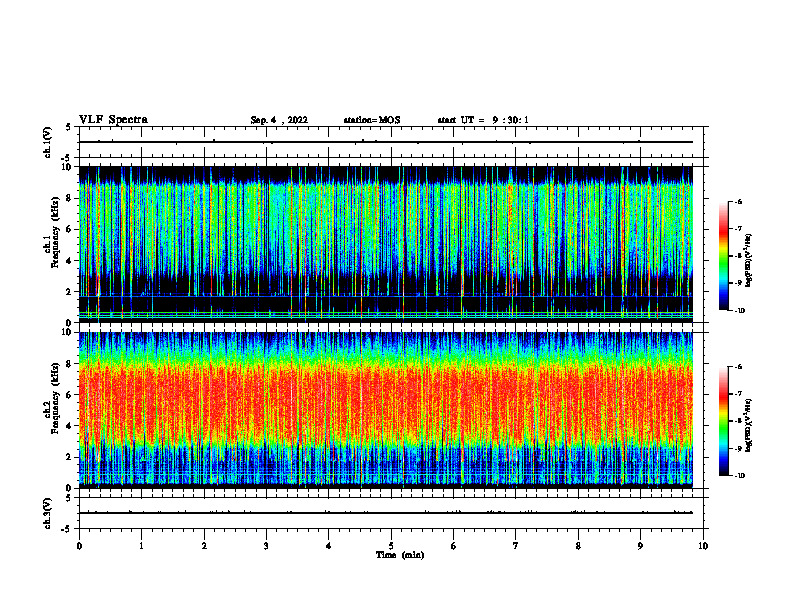
Task: Click the ch.1 spectrogram color scale bar
Action: [723, 256]
